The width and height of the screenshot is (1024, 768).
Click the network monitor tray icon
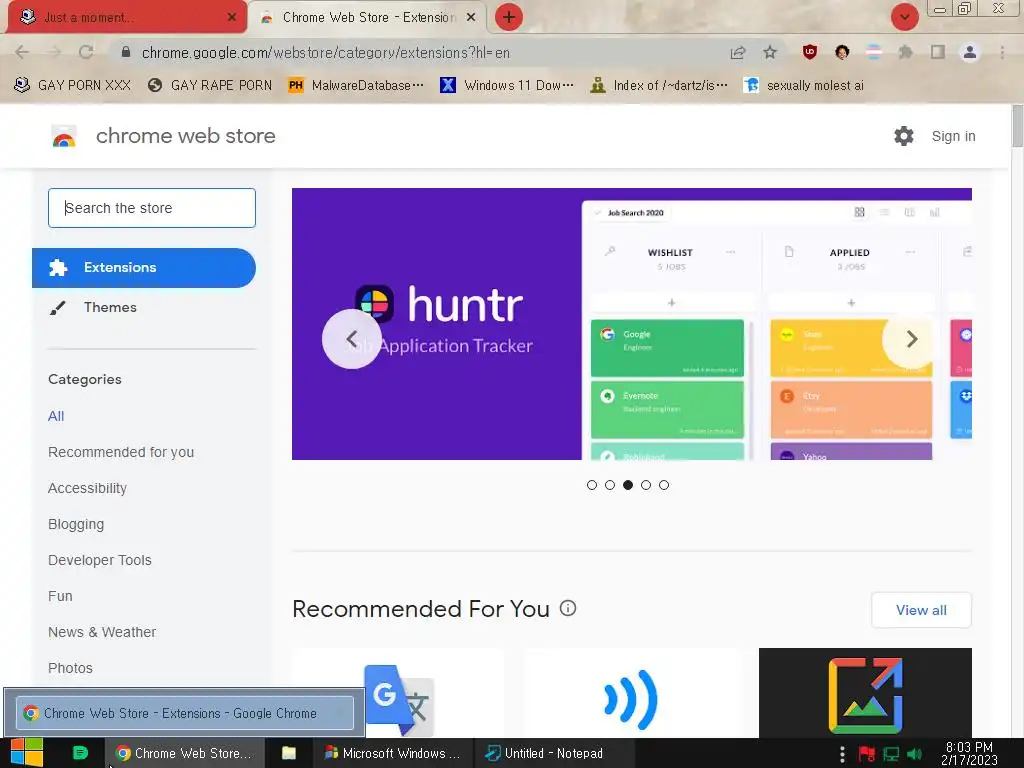pyautogui.click(x=891, y=754)
